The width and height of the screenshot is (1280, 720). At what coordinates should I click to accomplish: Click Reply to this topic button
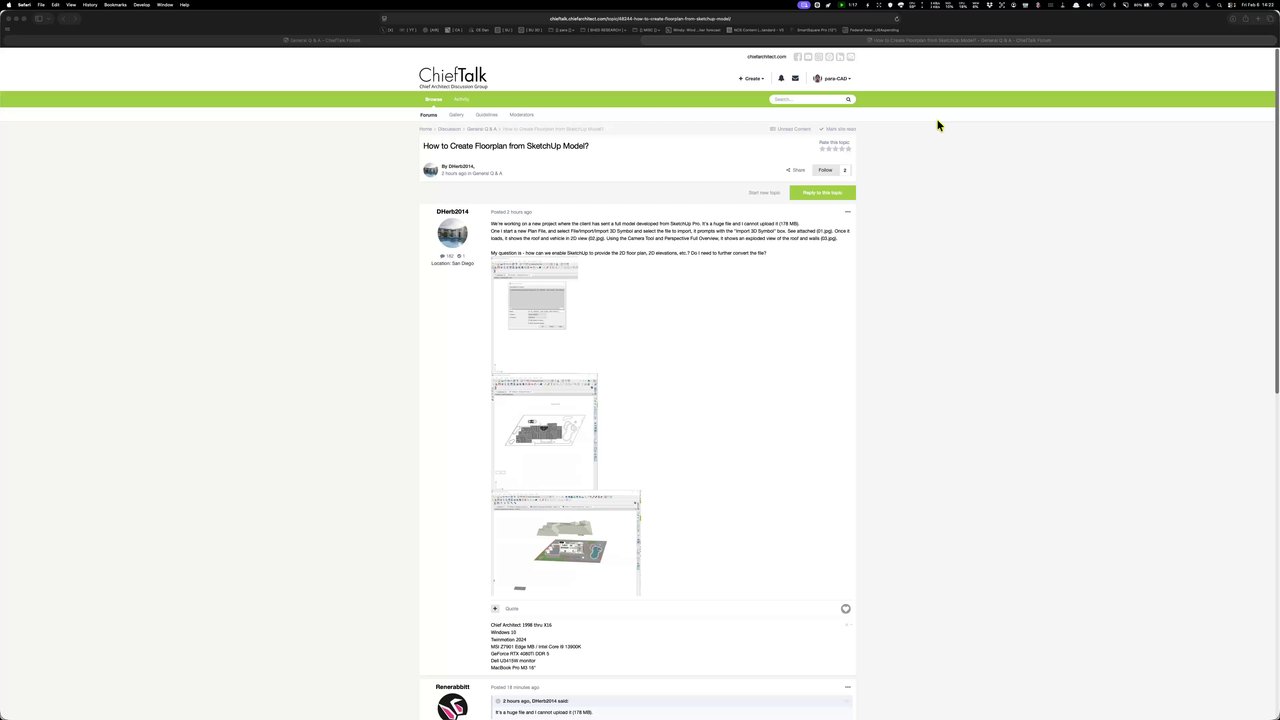pyautogui.click(x=822, y=193)
